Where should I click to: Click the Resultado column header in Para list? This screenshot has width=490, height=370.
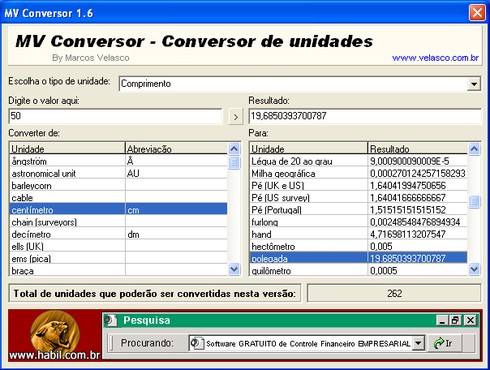coord(418,148)
